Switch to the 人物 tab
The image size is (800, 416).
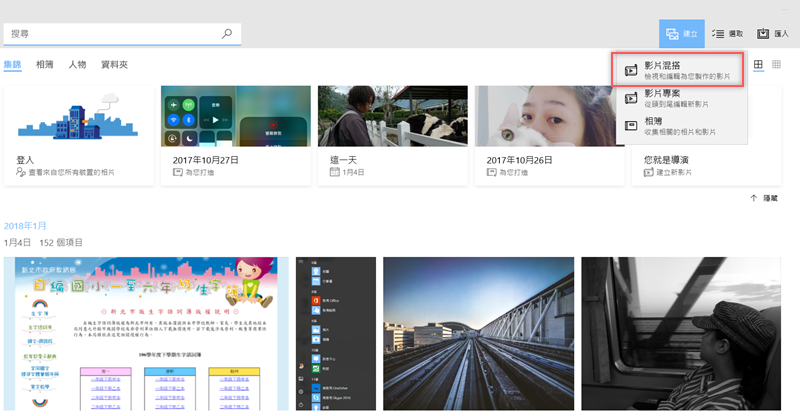[x=76, y=65]
